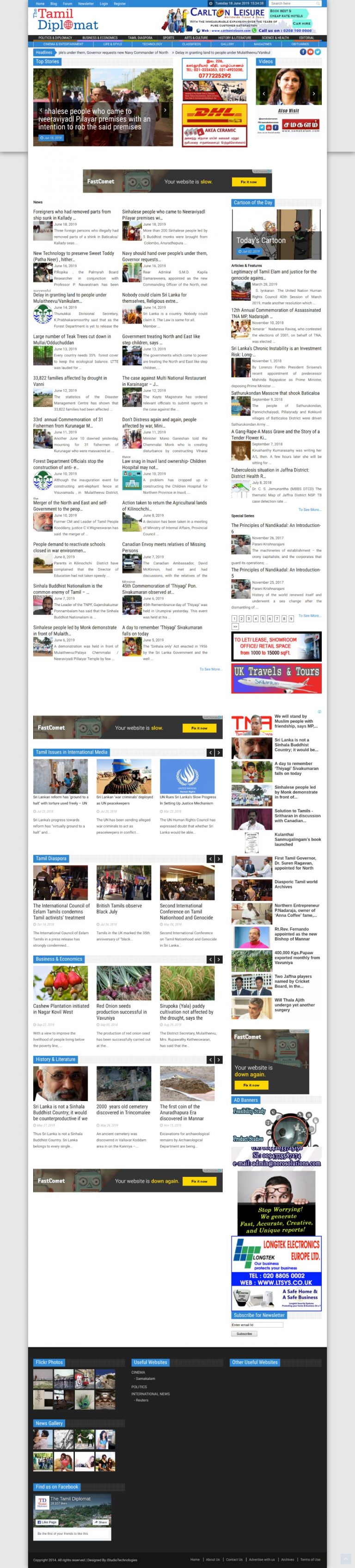Open Science & Health navigation item
This screenshot has height=1568, width=355.
pos(275,38)
